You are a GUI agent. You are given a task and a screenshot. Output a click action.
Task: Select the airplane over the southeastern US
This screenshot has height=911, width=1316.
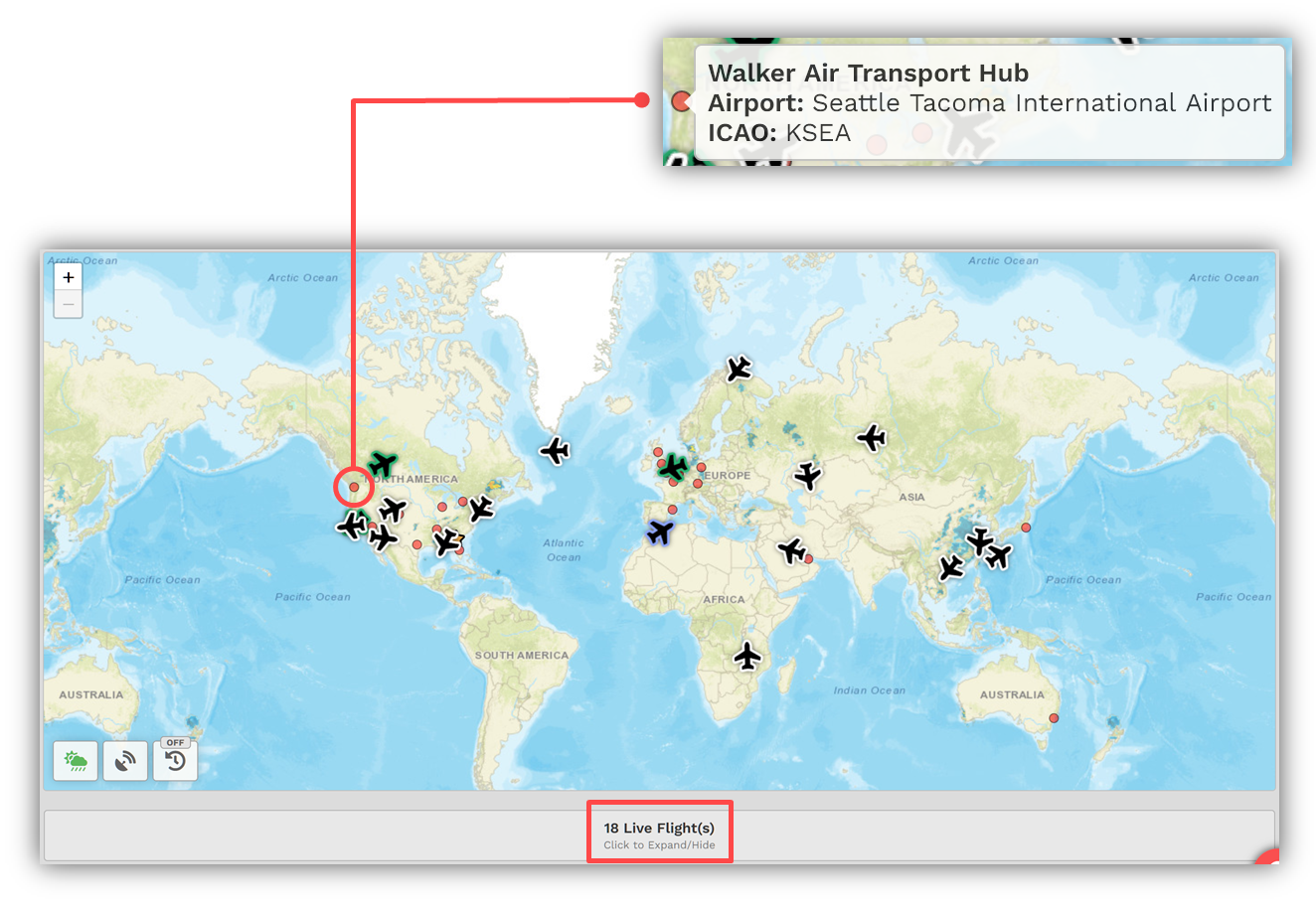click(x=446, y=541)
